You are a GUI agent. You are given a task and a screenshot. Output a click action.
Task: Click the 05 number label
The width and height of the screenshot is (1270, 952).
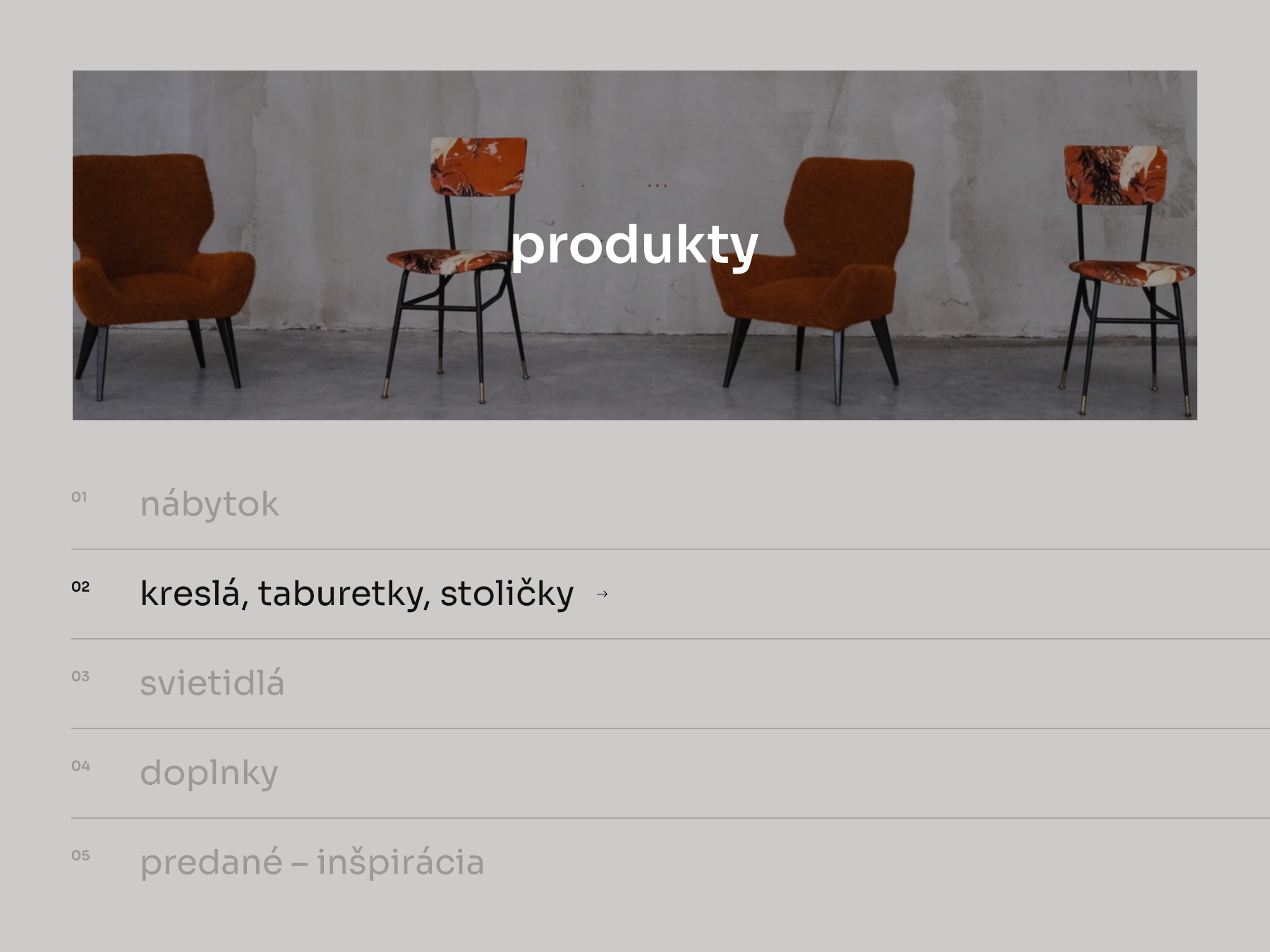[80, 855]
